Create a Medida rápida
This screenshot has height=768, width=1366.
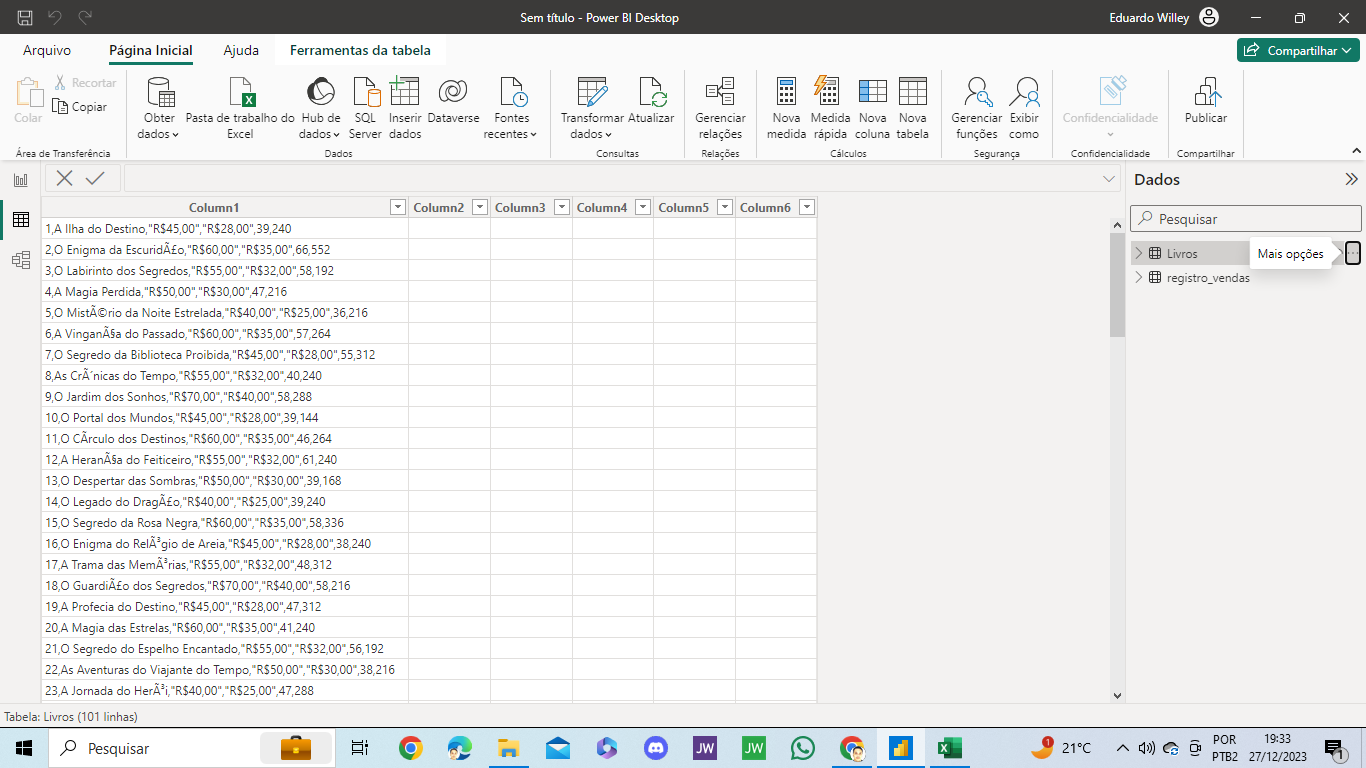point(829,108)
